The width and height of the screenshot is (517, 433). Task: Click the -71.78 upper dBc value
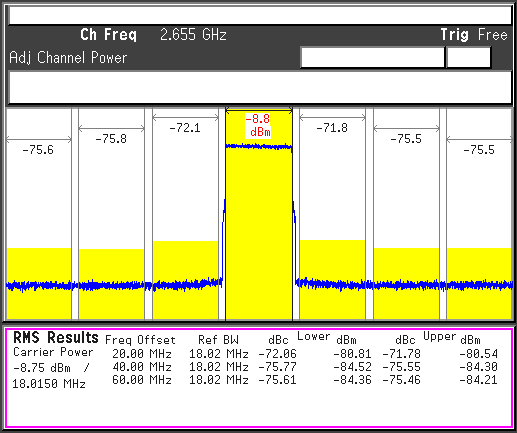tap(401, 354)
